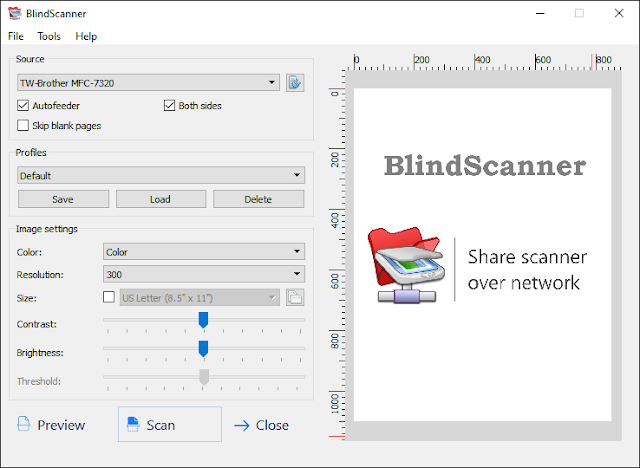The height and width of the screenshot is (468, 640).
Task: Open the File menu
Action: [x=16, y=36]
